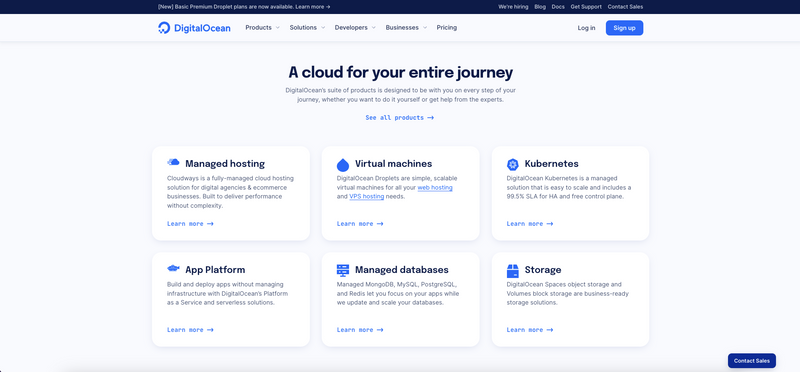The height and width of the screenshot is (372, 800).
Task: Click Learn more under Virtual machines
Action: click(x=360, y=224)
